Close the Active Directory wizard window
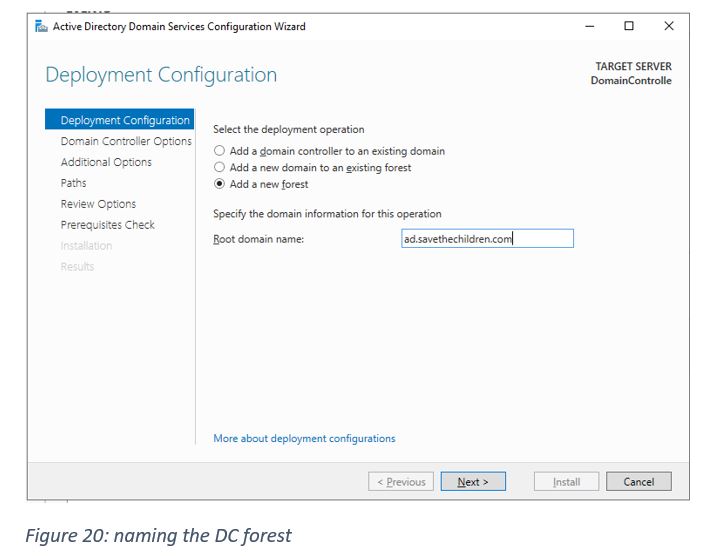 coord(669,26)
